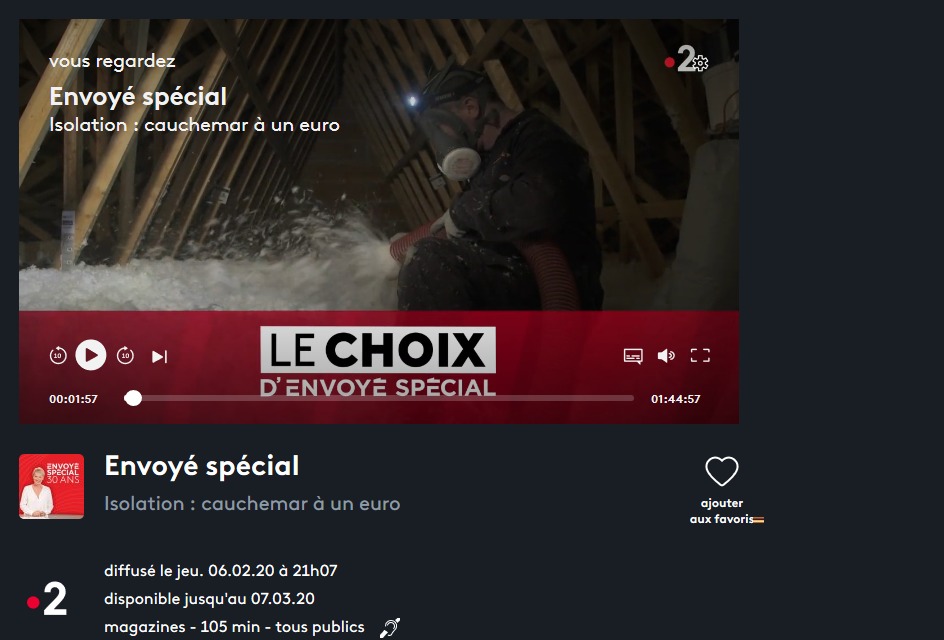The height and width of the screenshot is (640, 944).
Task: Open player settings gear icon
Action: (700, 63)
